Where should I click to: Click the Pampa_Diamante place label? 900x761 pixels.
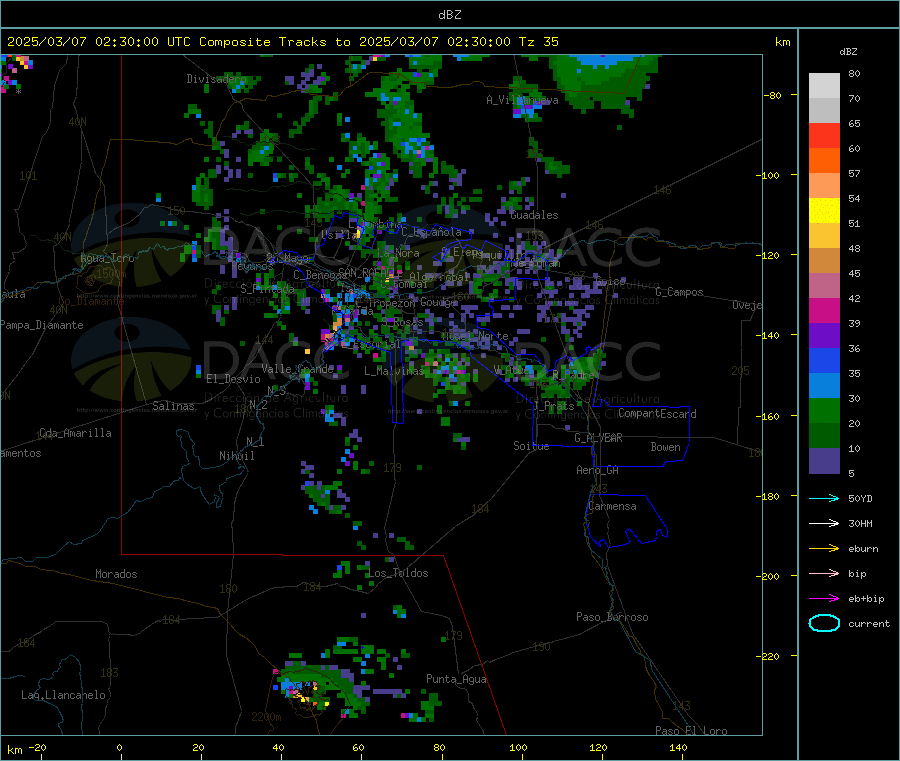(x=41, y=325)
